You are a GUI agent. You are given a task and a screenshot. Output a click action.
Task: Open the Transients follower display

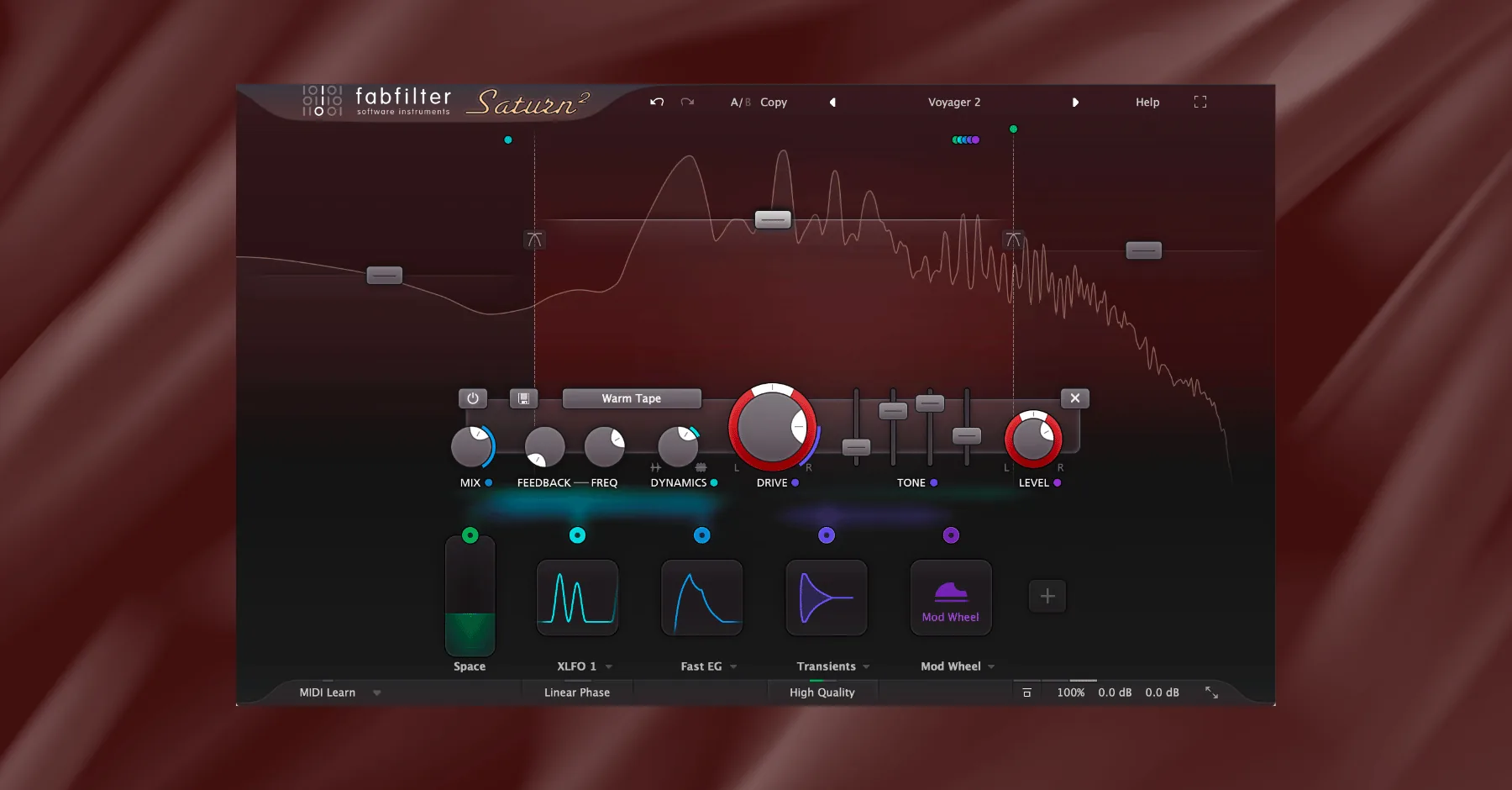[827, 598]
